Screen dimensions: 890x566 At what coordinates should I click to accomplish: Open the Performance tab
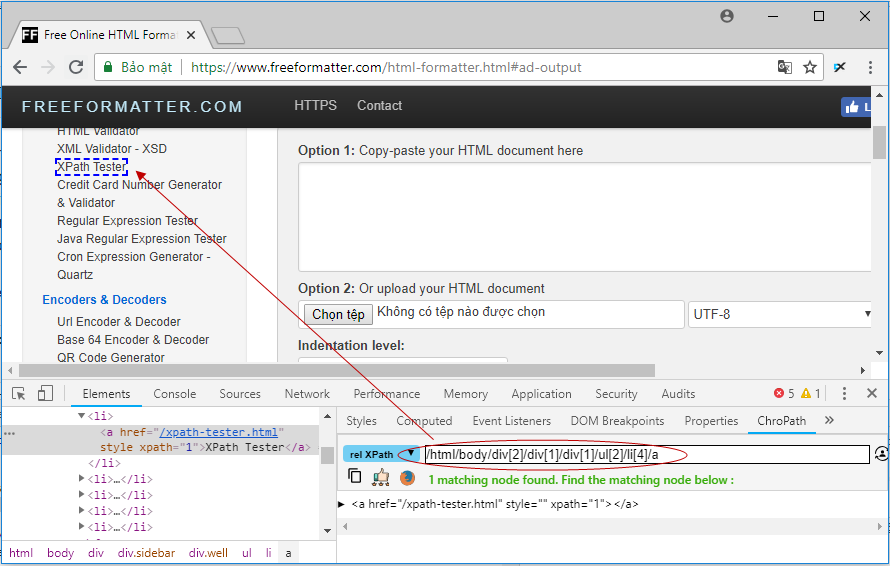tap(387, 393)
